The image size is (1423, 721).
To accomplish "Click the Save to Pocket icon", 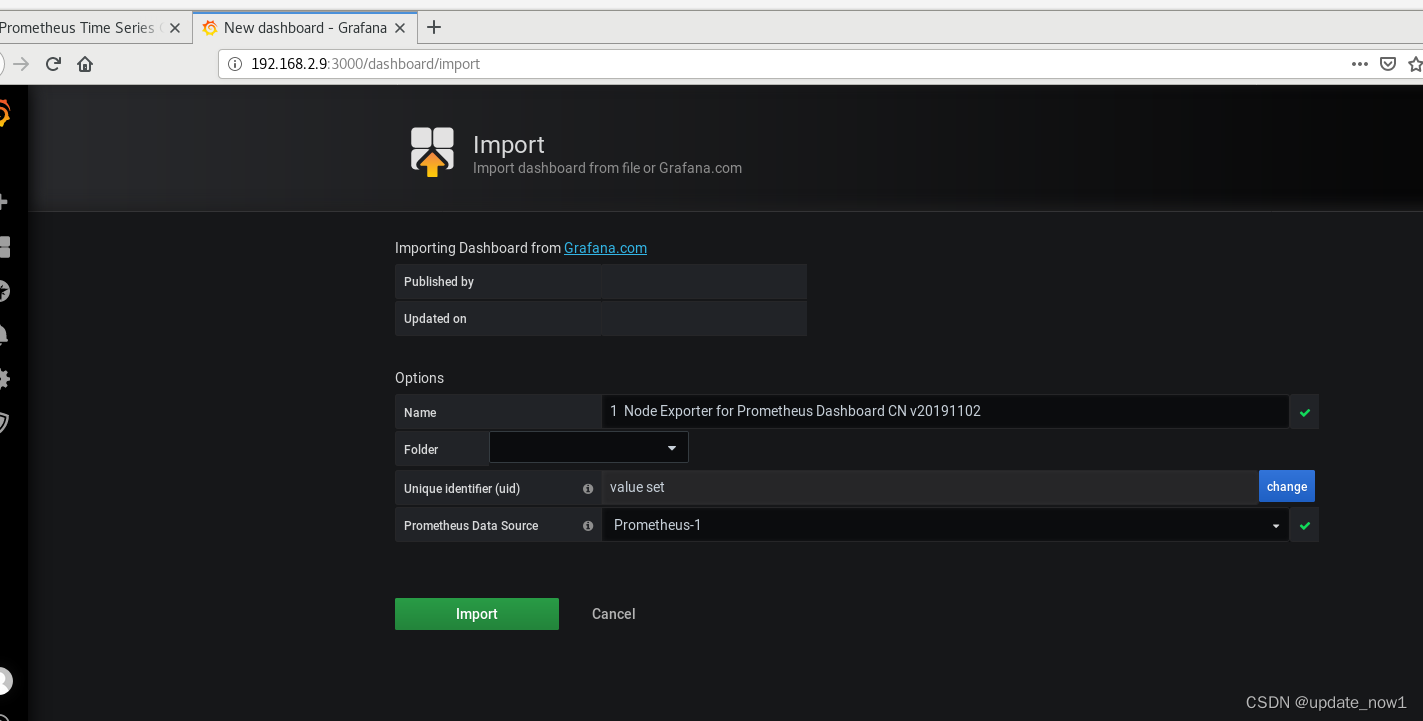I will click(x=1388, y=63).
